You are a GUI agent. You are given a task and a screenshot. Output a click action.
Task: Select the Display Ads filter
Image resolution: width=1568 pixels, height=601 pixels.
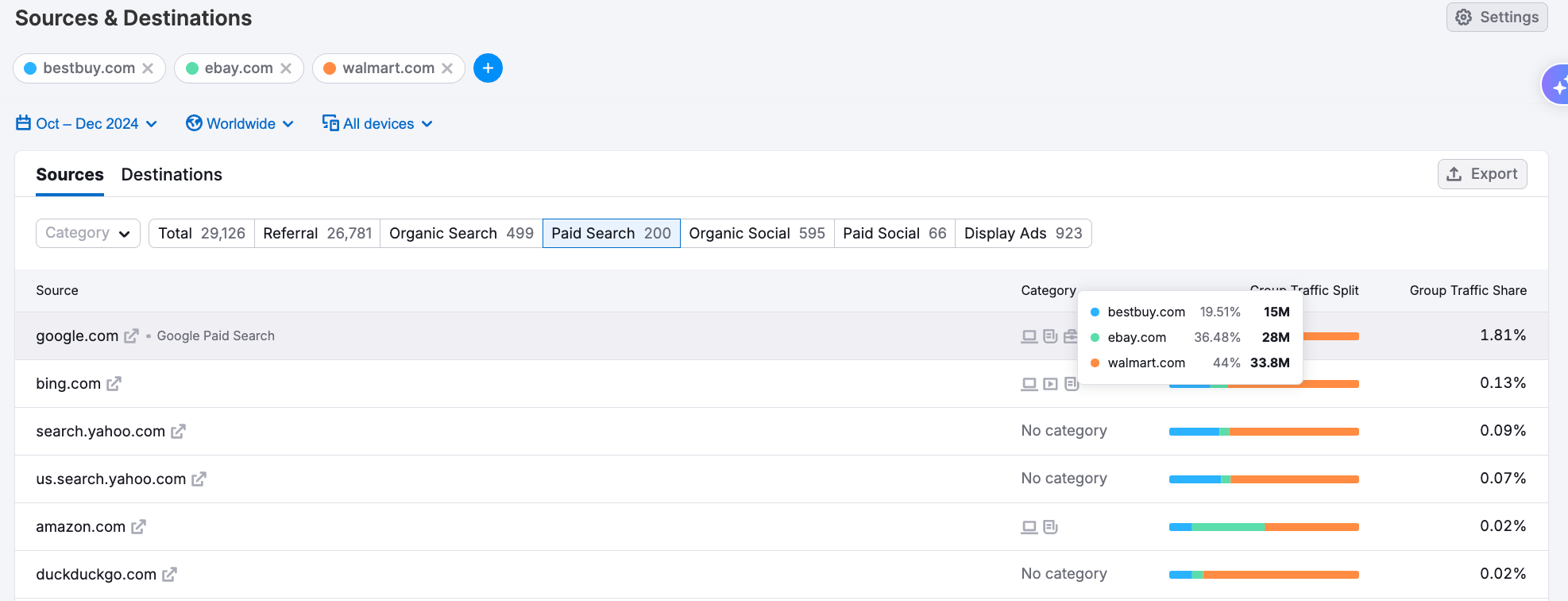1022,234
